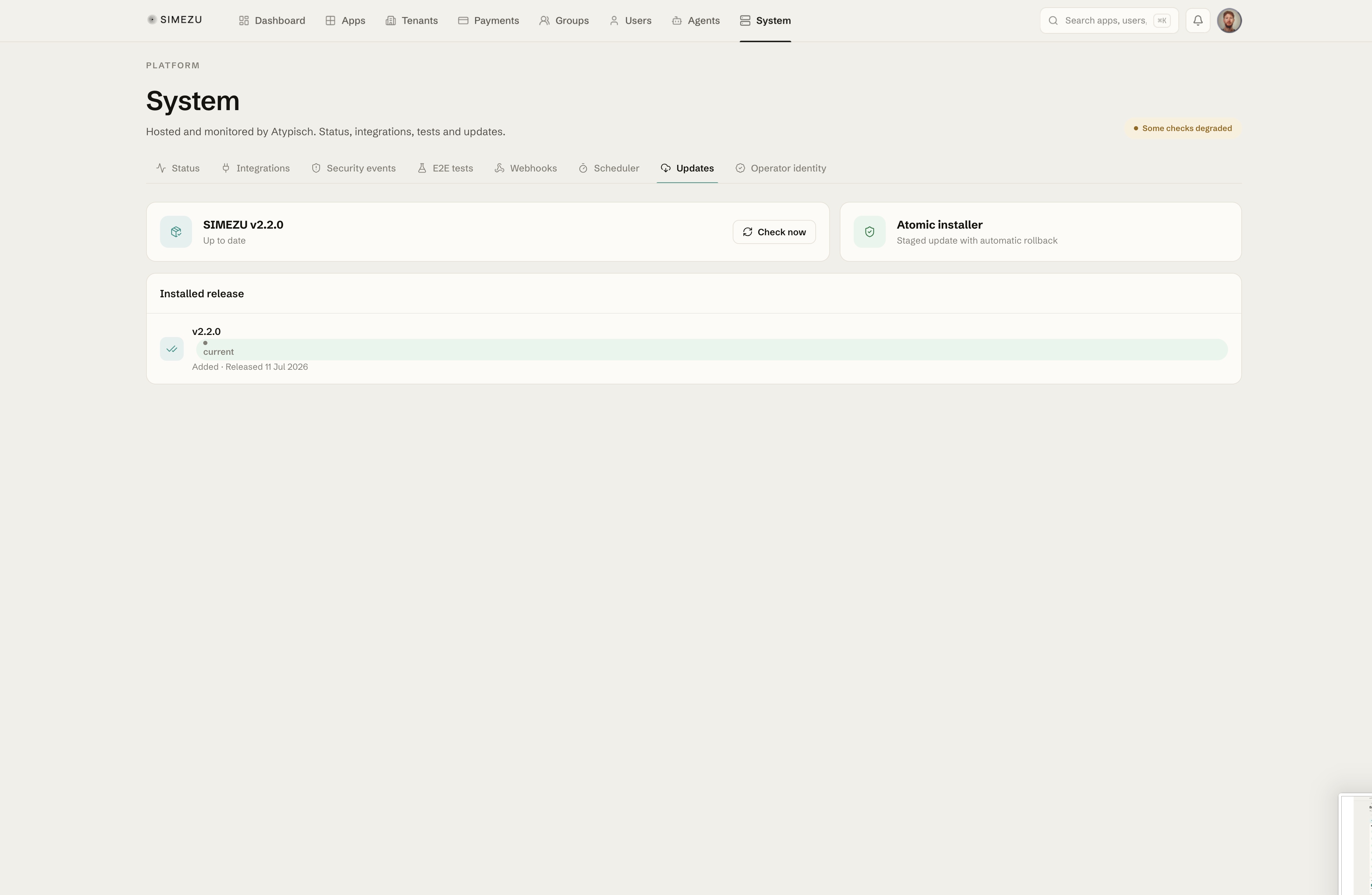This screenshot has width=1372, height=895.
Task: Open the Security events tab
Action: click(353, 168)
